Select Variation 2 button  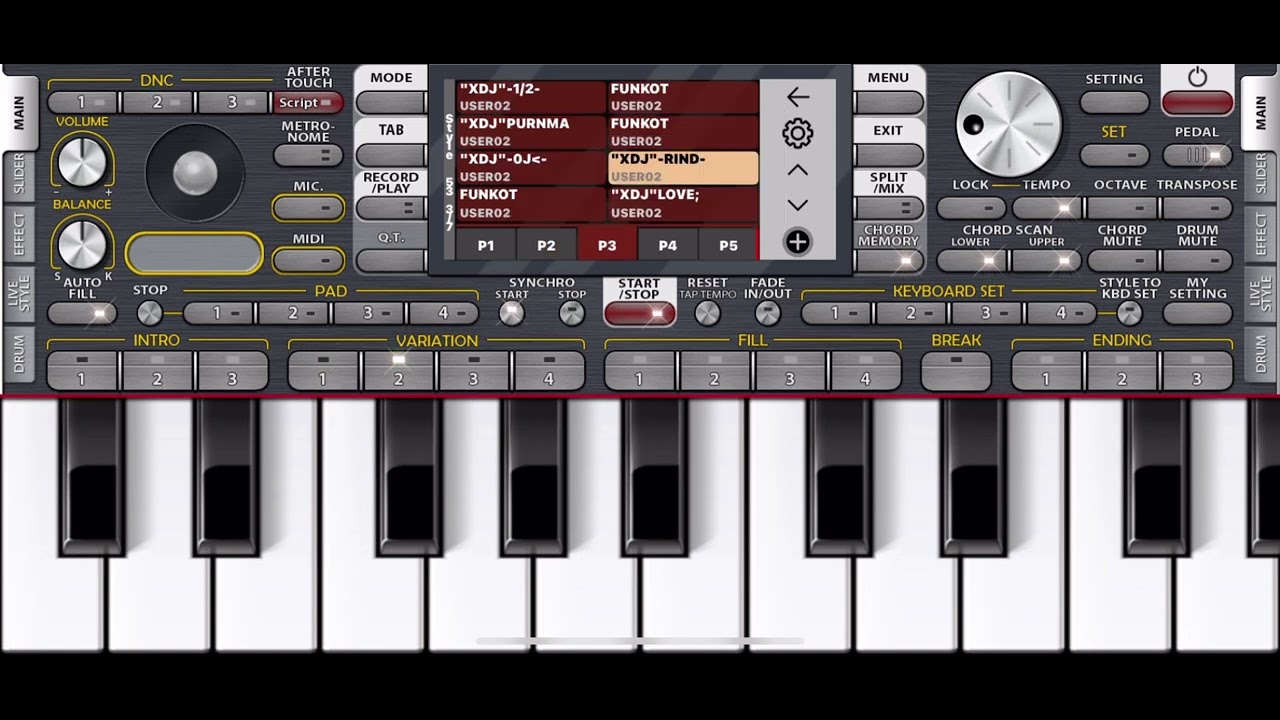398,371
